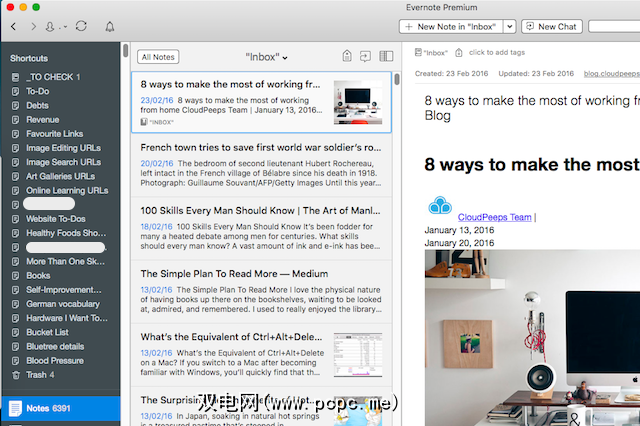Viewport: 640px width, 426px height.
Task: Click the sidebar scrollbar handle
Action: 126,51
